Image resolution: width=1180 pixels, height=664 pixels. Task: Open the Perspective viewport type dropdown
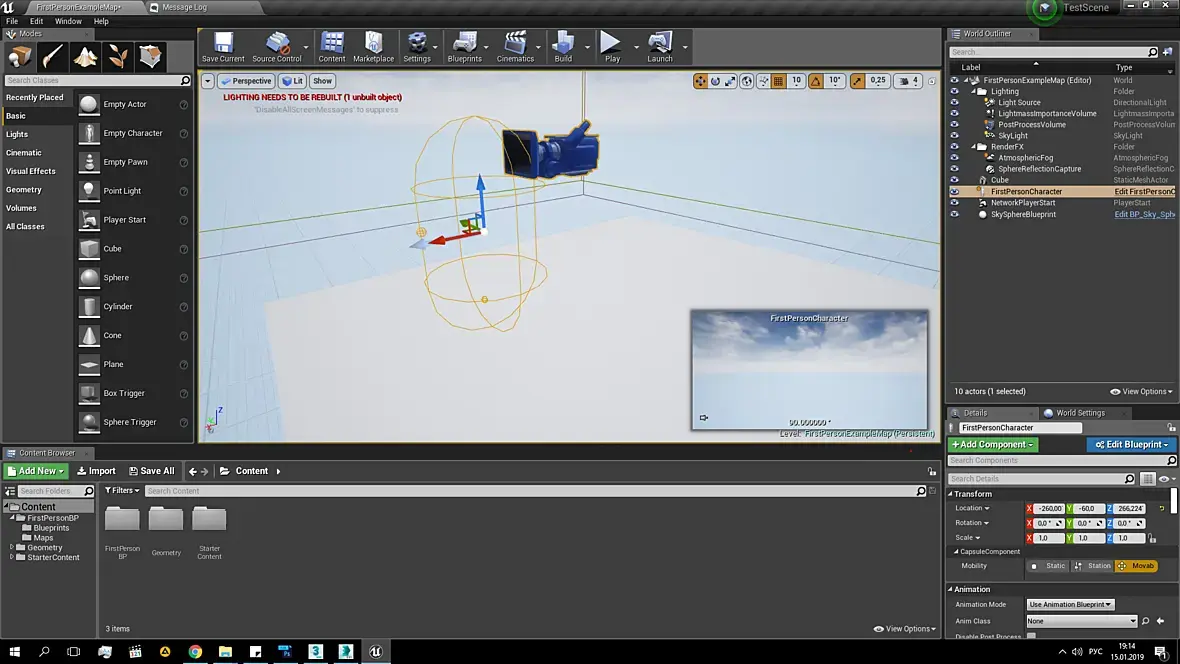pyautogui.click(x=246, y=81)
